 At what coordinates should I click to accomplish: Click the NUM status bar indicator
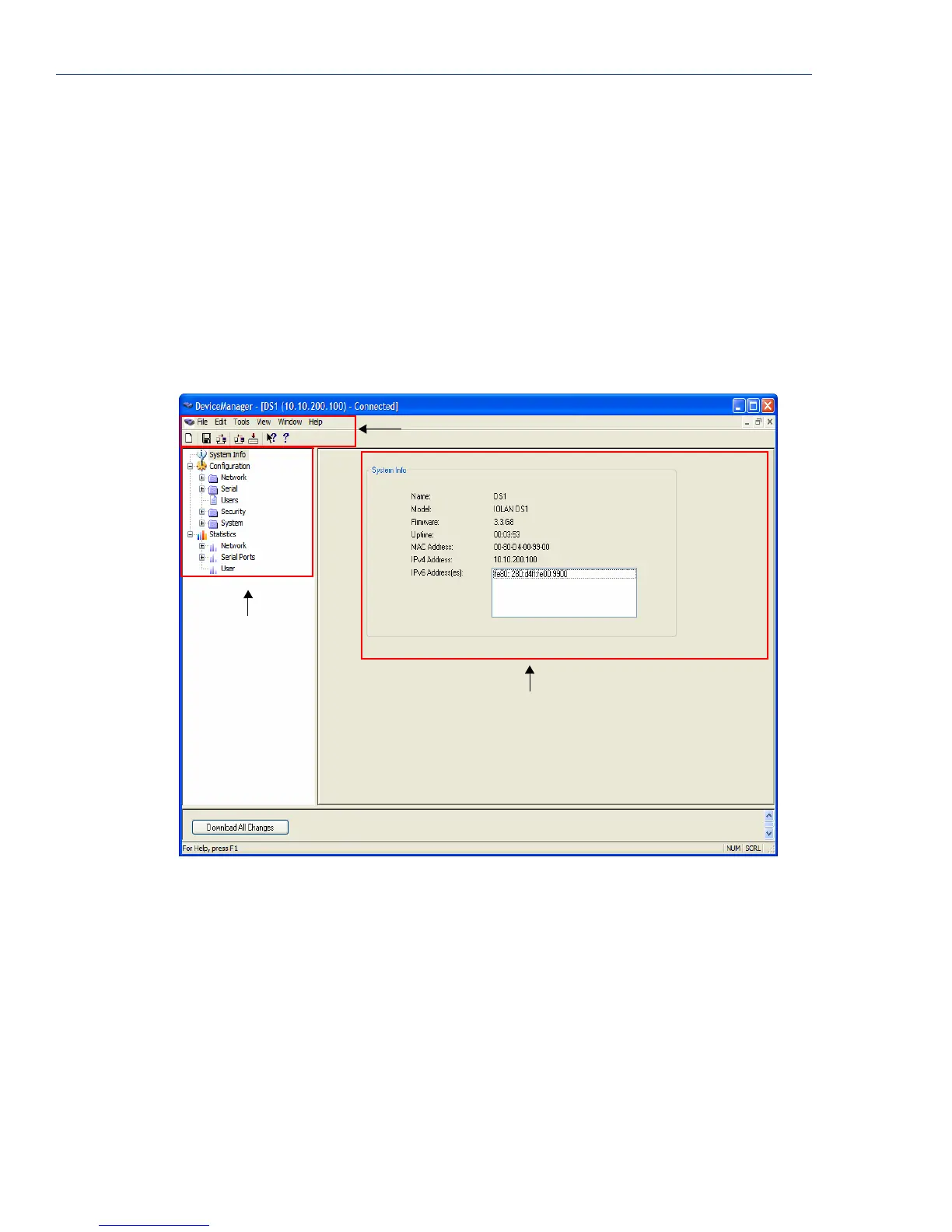click(733, 849)
